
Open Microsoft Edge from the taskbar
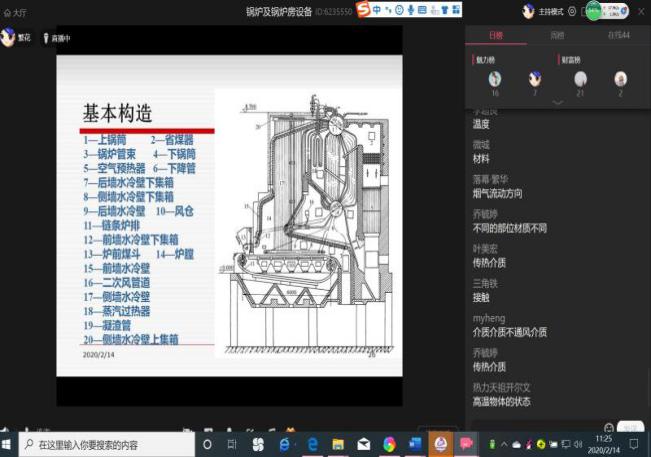(x=312, y=444)
